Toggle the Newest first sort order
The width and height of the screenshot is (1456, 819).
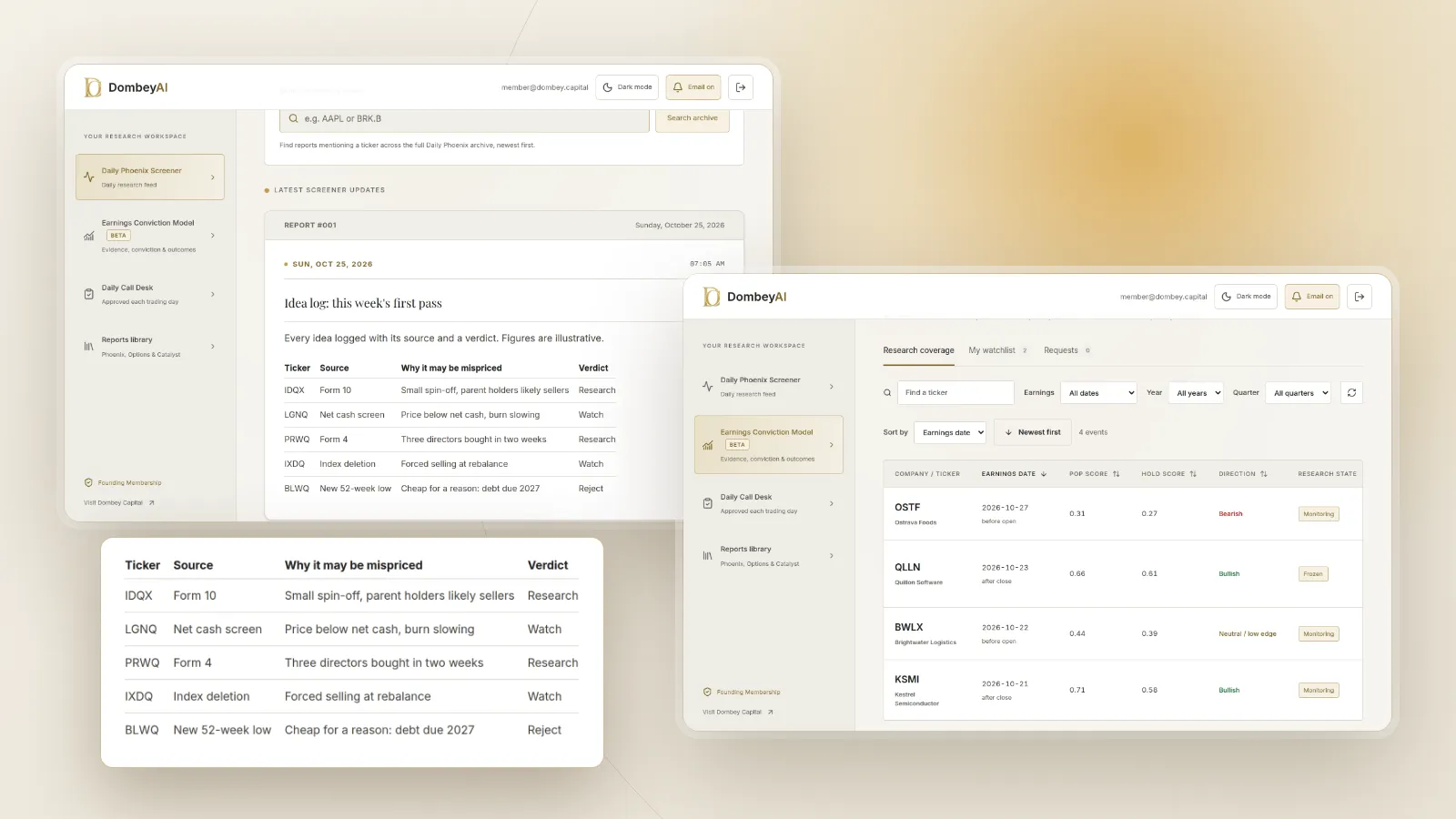tap(1032, 432)
